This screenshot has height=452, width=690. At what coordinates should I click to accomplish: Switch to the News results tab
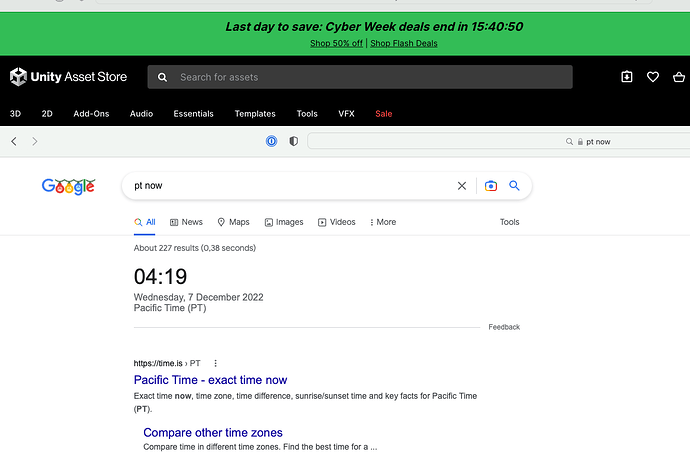click(x=186, y=222)
